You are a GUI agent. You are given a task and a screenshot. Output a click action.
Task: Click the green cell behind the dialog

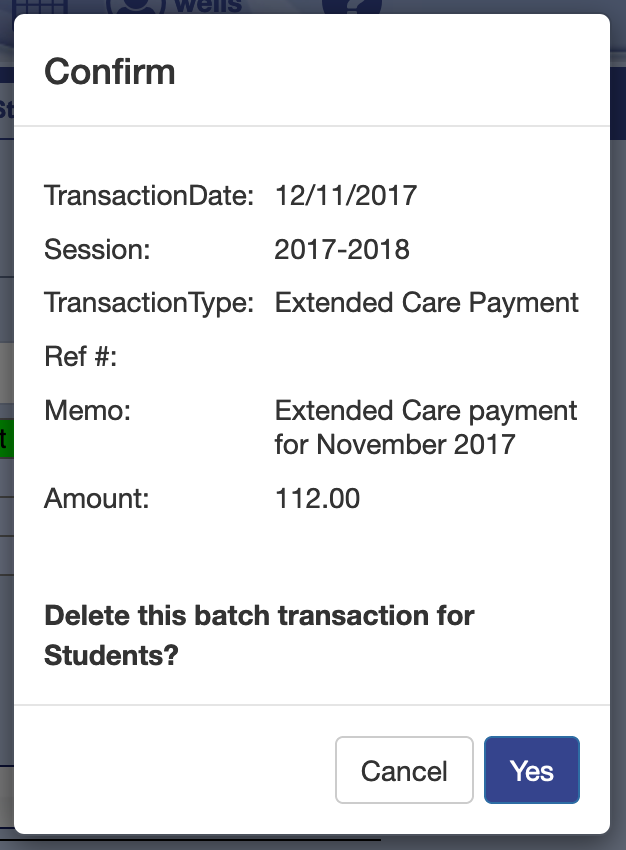[x=5, y=438]
